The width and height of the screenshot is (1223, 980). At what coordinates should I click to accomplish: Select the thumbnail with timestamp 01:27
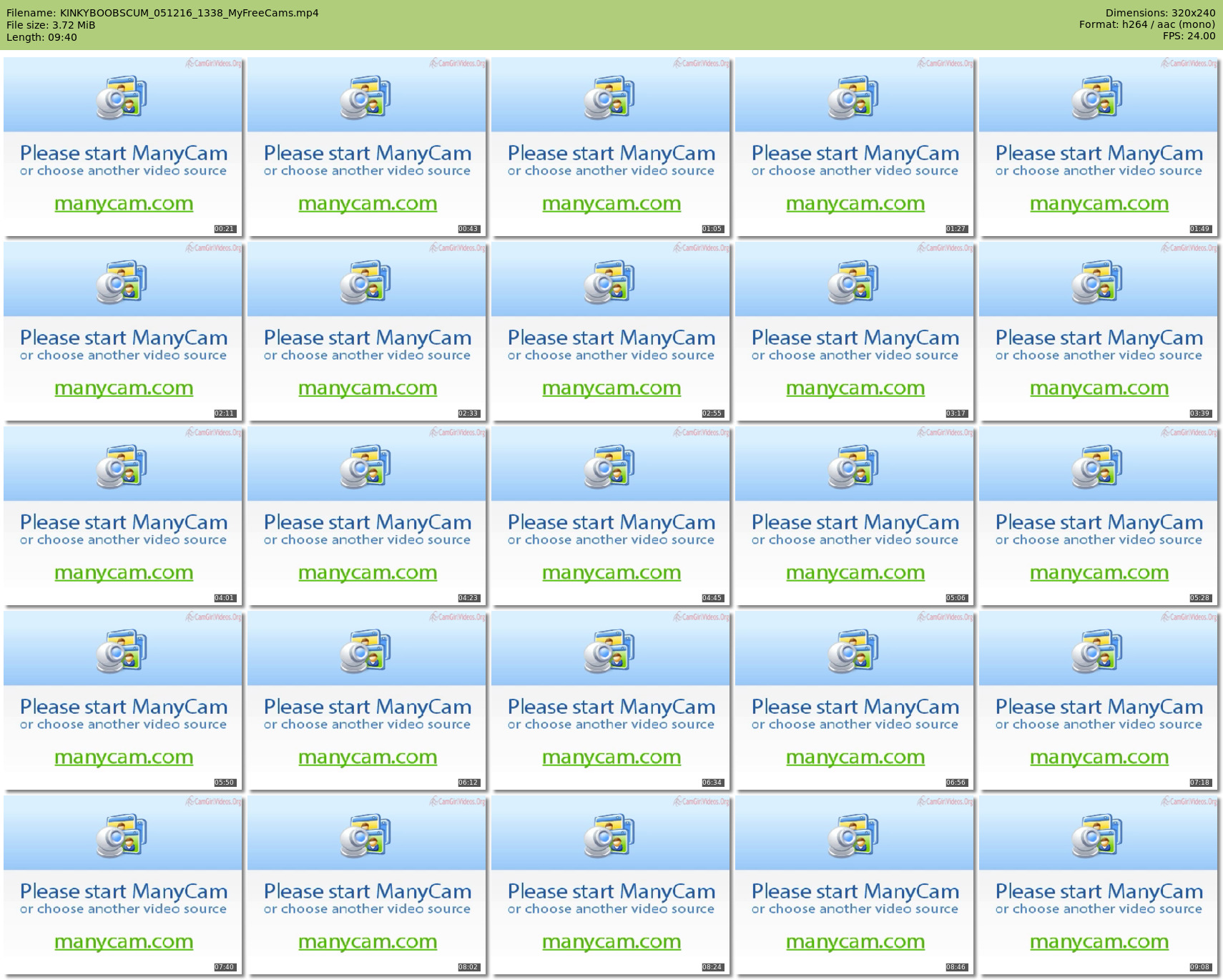tap(855, 147)
